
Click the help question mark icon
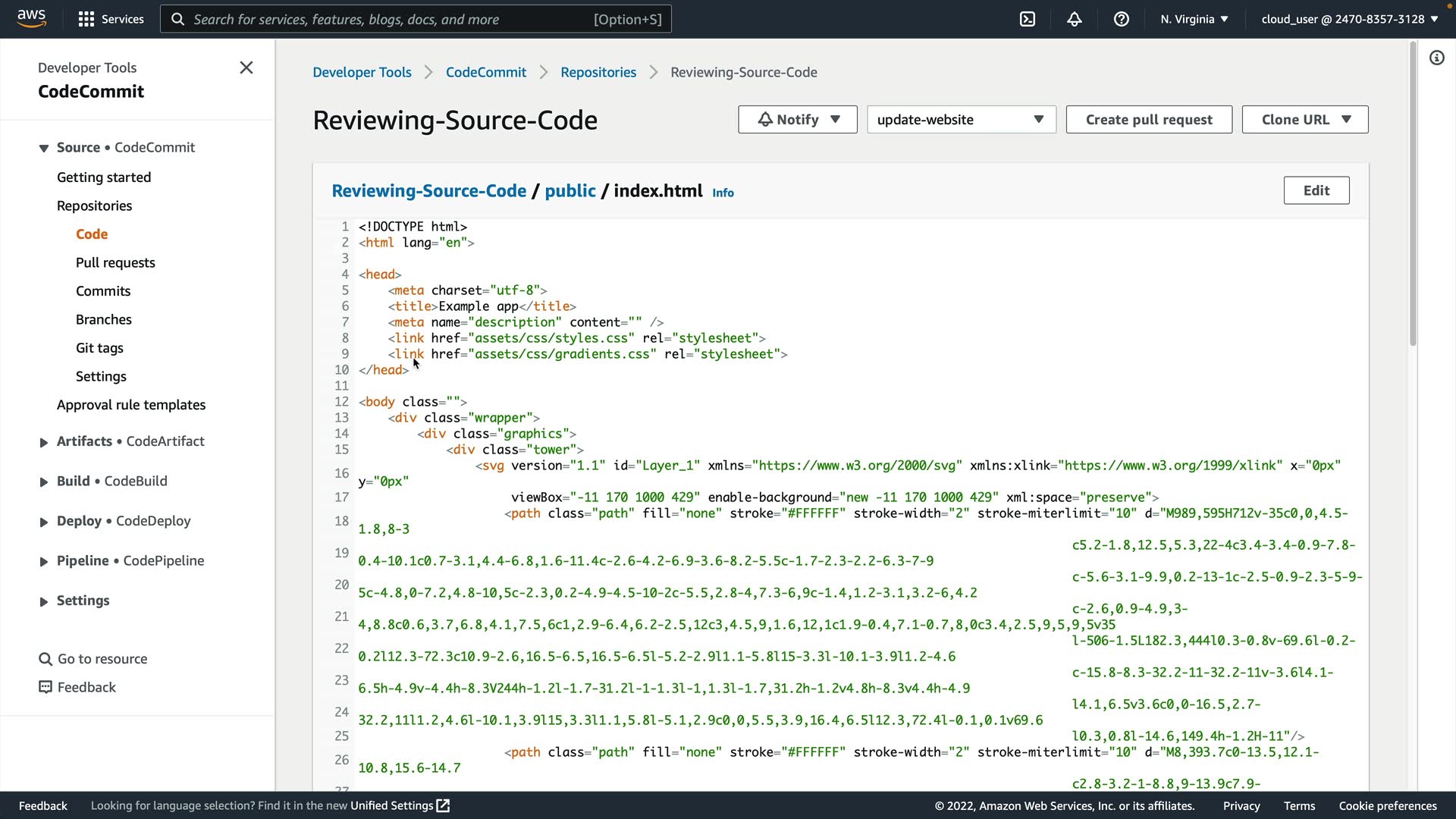click(x=1122, y=19)
